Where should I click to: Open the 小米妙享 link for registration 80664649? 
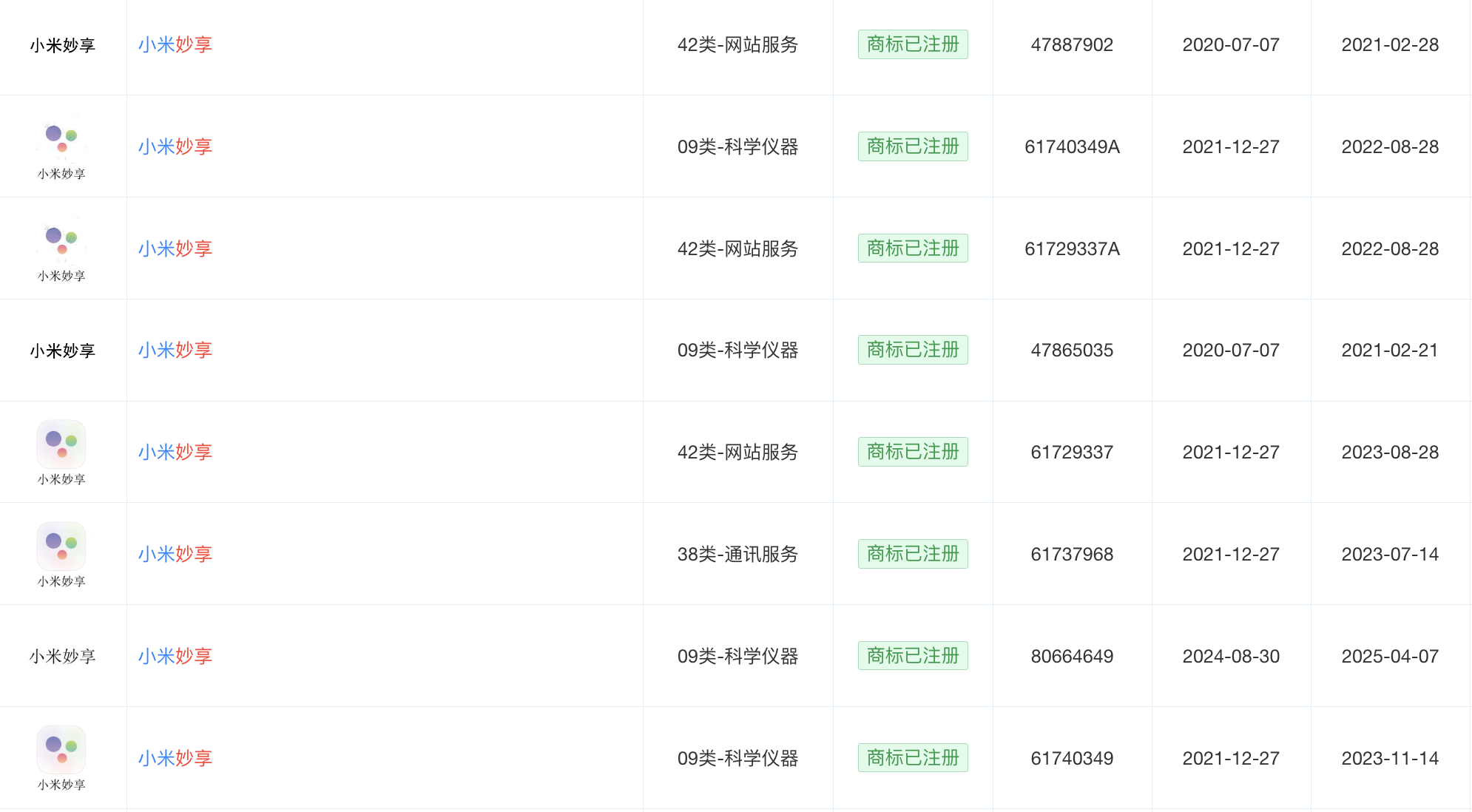[175, 656]
